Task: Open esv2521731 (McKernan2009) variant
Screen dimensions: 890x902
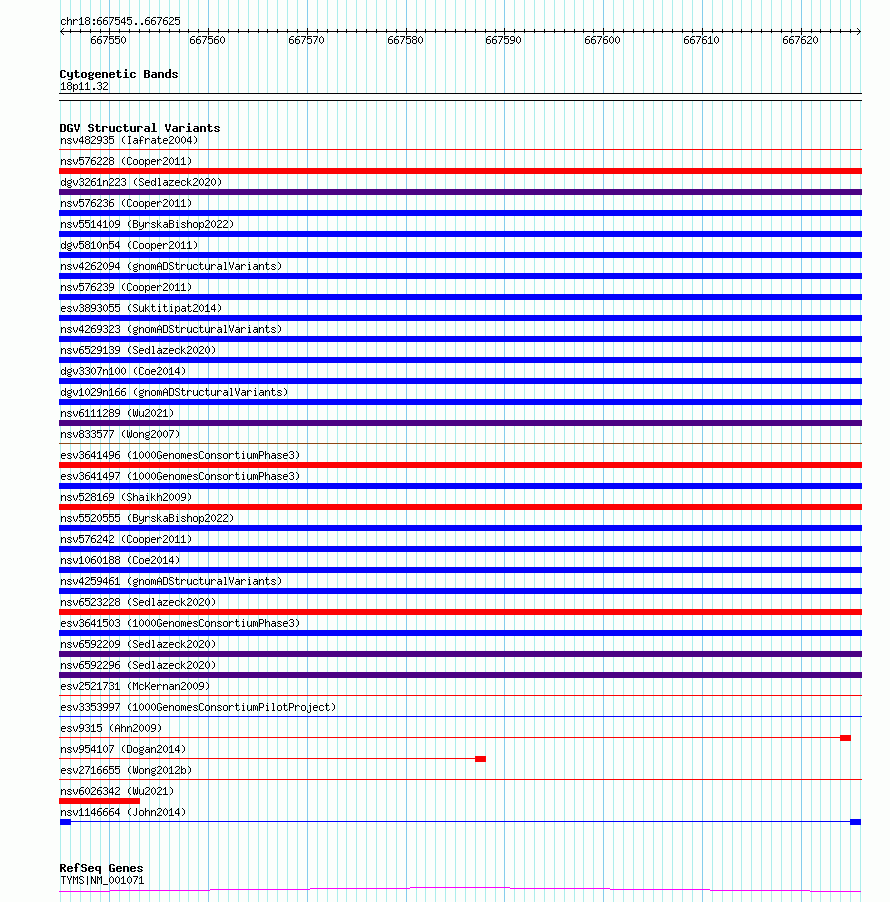Action: coord(135,686)
